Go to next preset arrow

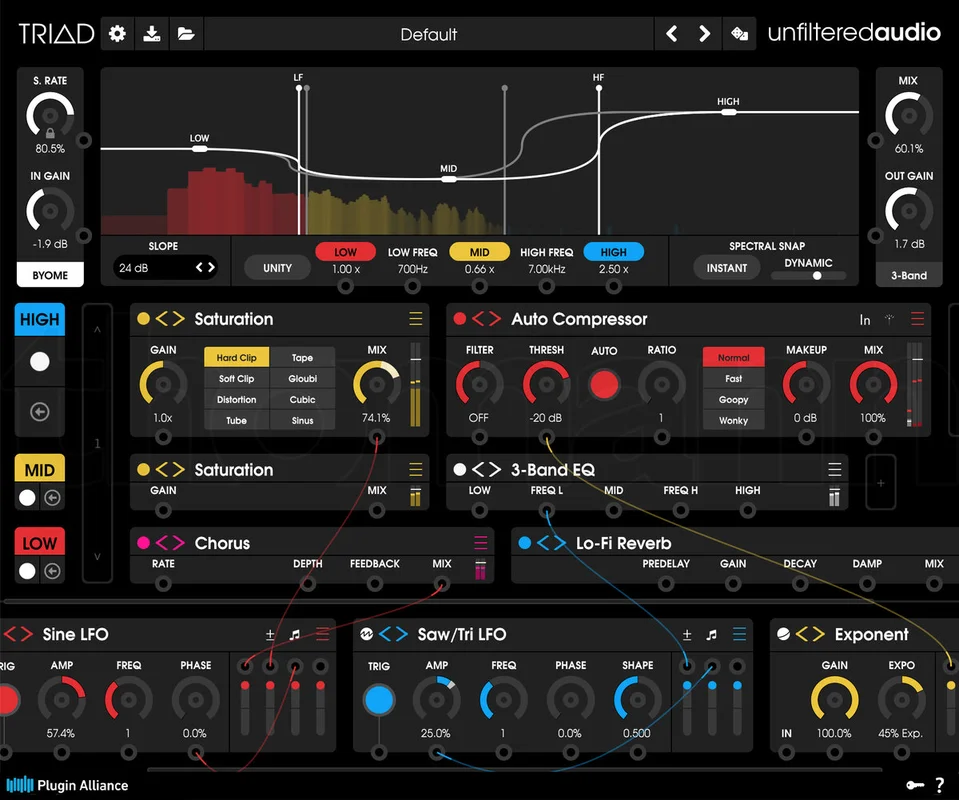point(705,34)
